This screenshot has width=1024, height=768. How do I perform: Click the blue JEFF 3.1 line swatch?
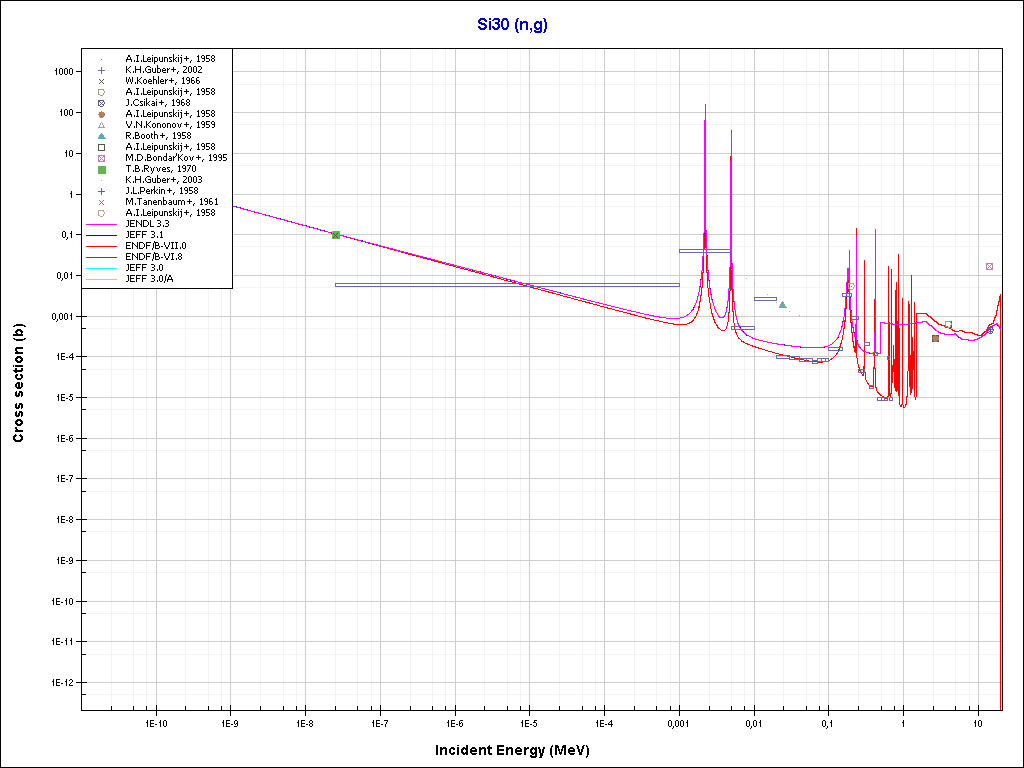point(101,235)
